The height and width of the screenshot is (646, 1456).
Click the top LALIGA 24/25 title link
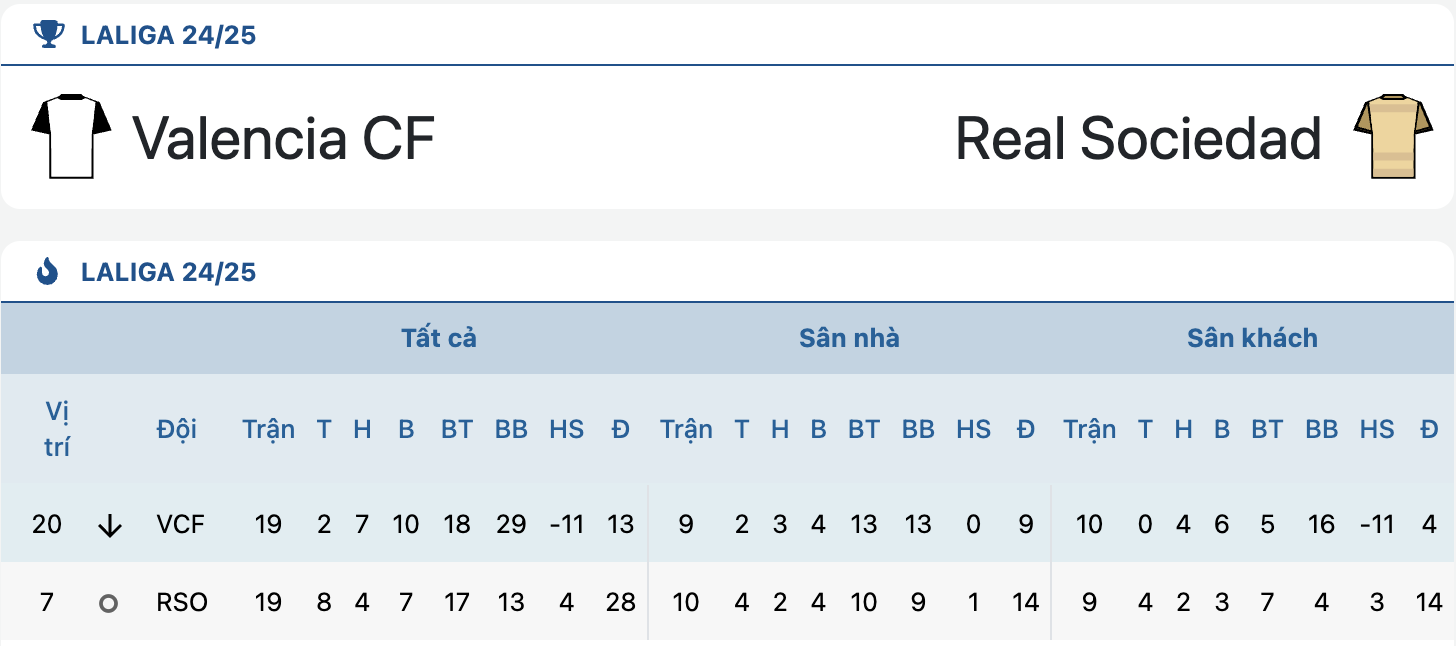(169, 36)
